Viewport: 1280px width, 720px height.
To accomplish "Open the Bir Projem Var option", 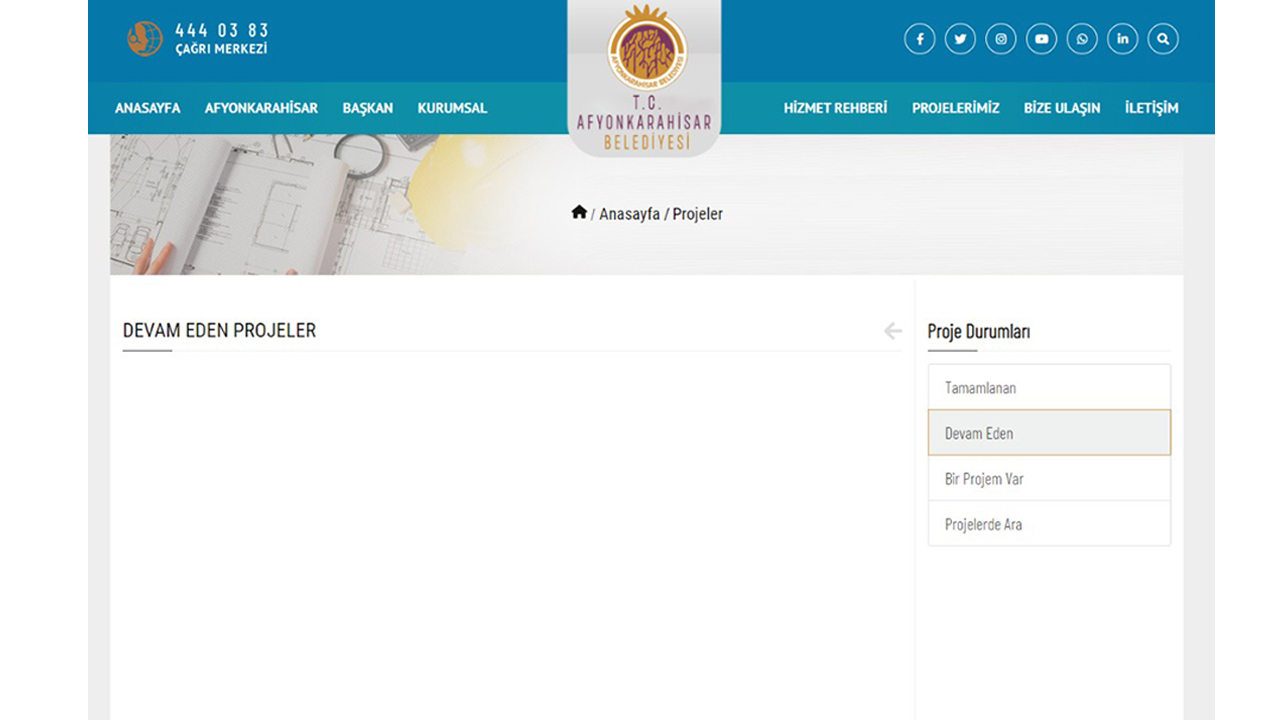I will click(1049, 478).
